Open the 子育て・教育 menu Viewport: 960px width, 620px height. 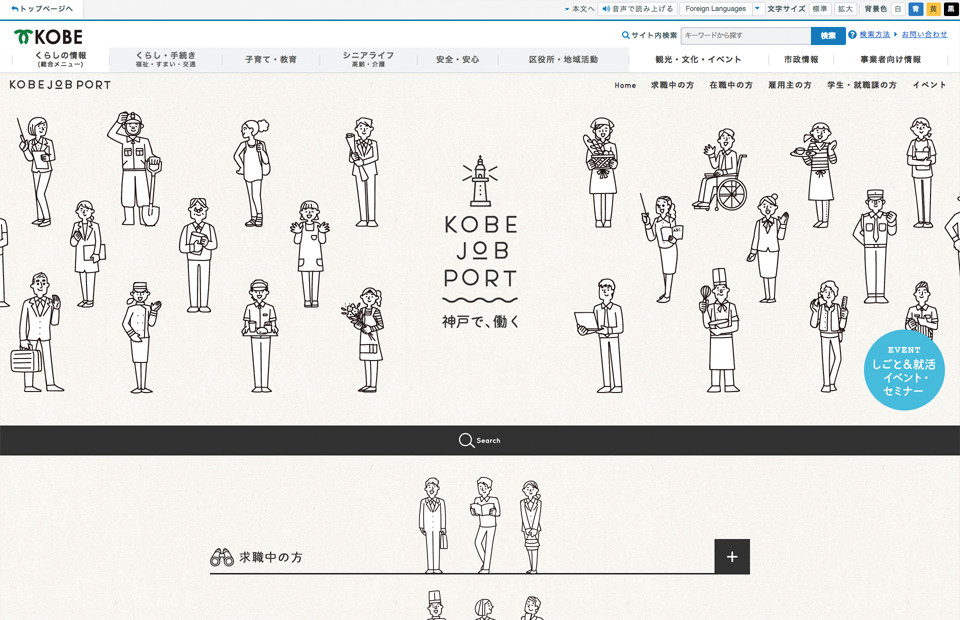point(271,59)
